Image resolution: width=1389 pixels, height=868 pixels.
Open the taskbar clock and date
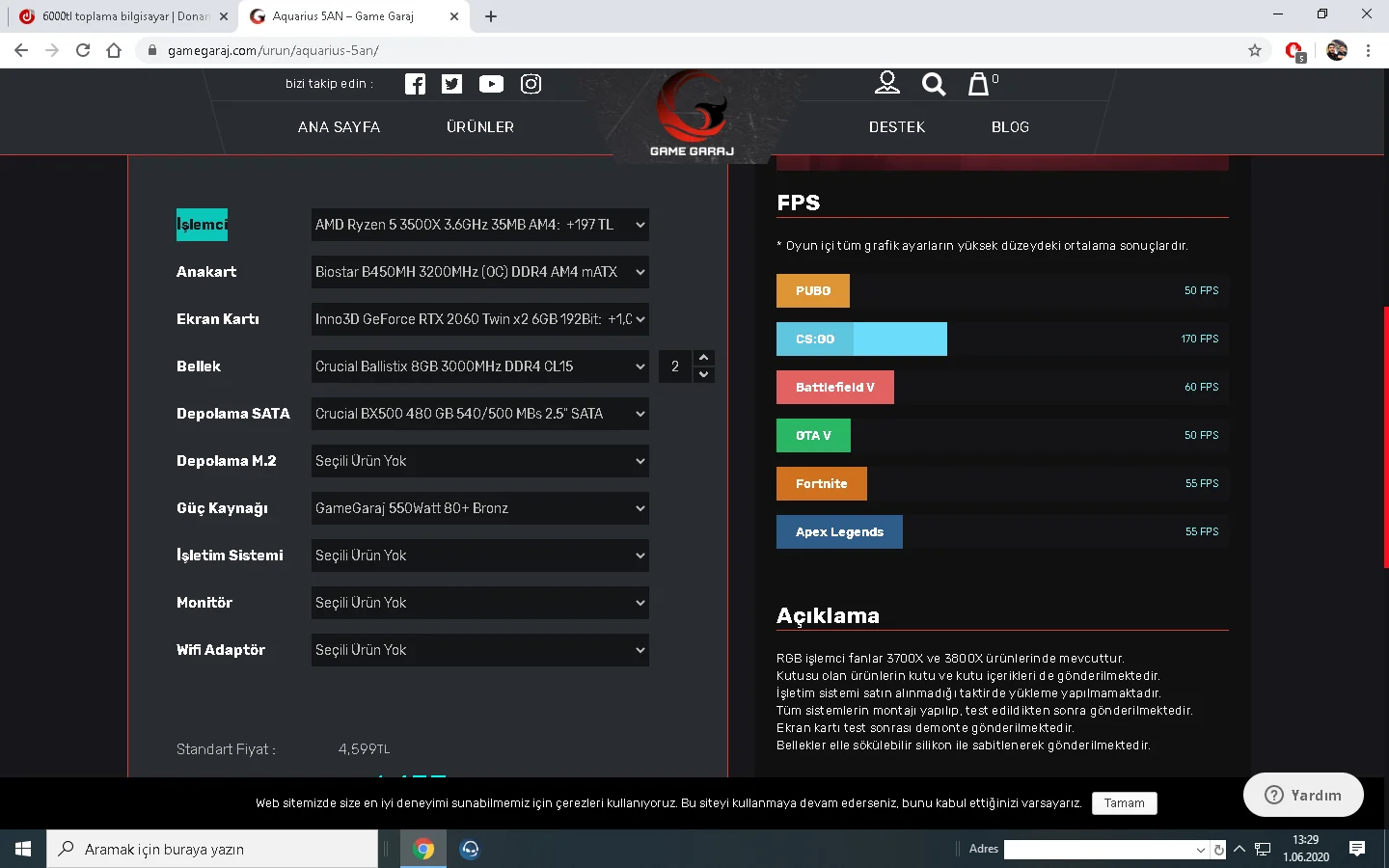click(x=1306, y=849)
